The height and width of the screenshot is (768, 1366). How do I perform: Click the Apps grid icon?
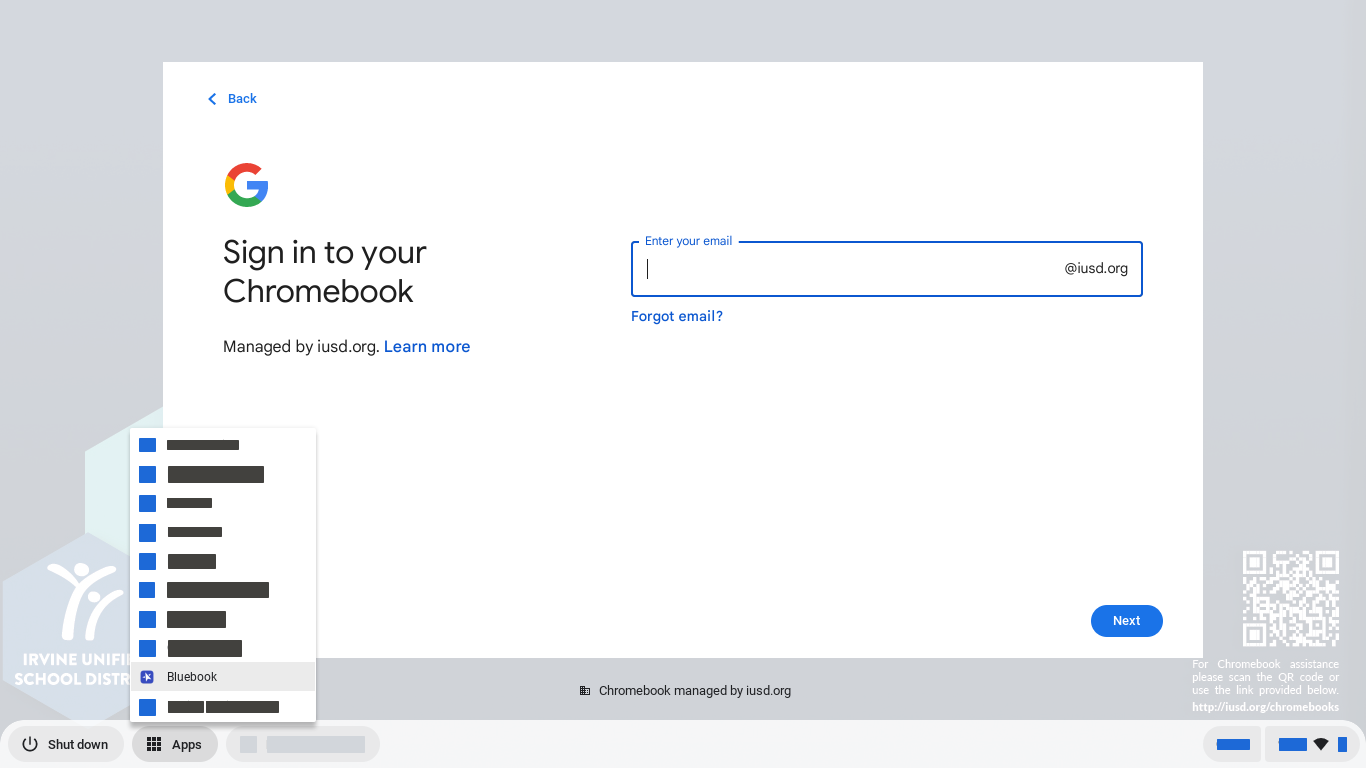tap(154, 744)
